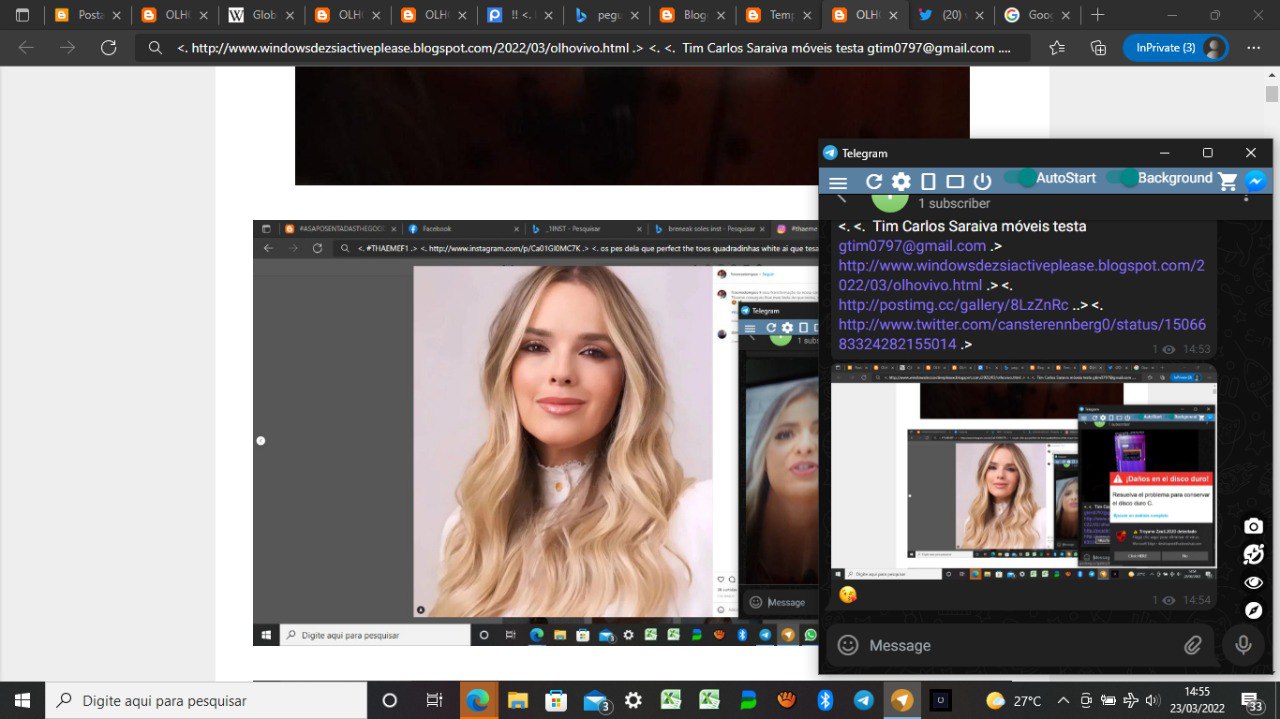Image resolution: width=1280 pixels, height=719 pixels.
Task: Open a new browser tab
Action: [x=1098, y=15]
